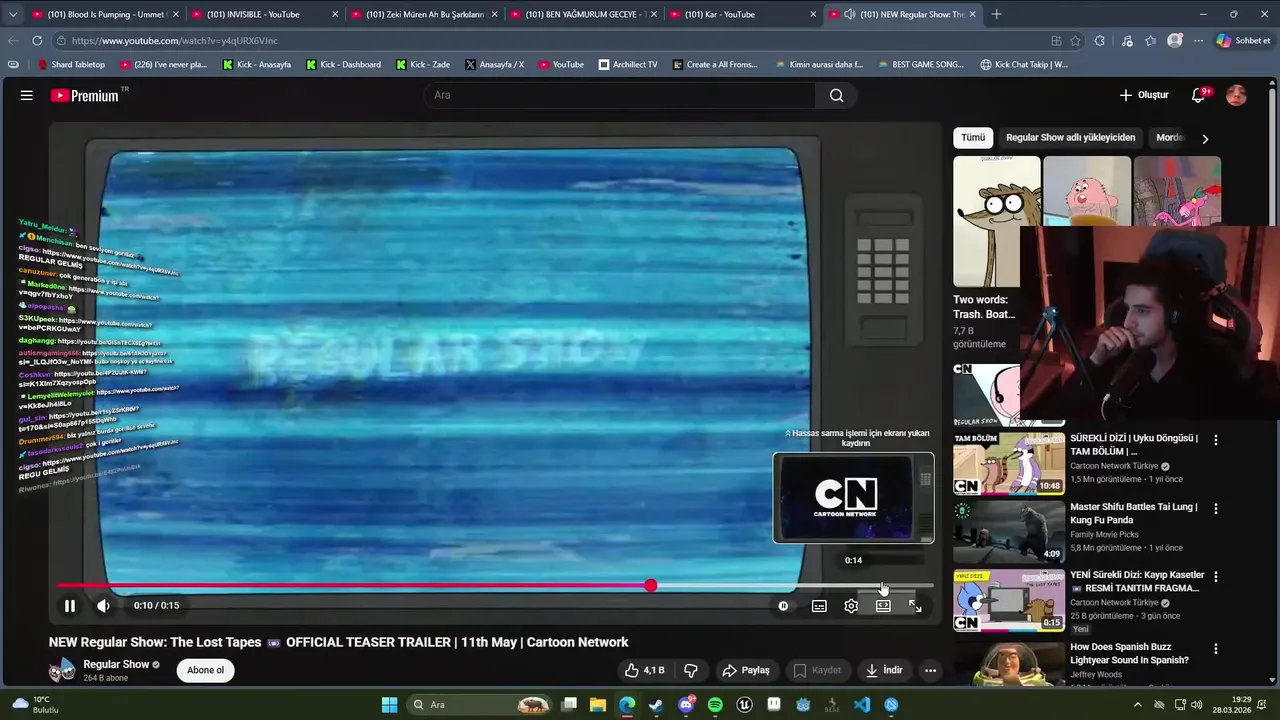Open Steam from the taskbar
Screen dimensions: 1280x720
pyautogui.click(x=656, y=705)
